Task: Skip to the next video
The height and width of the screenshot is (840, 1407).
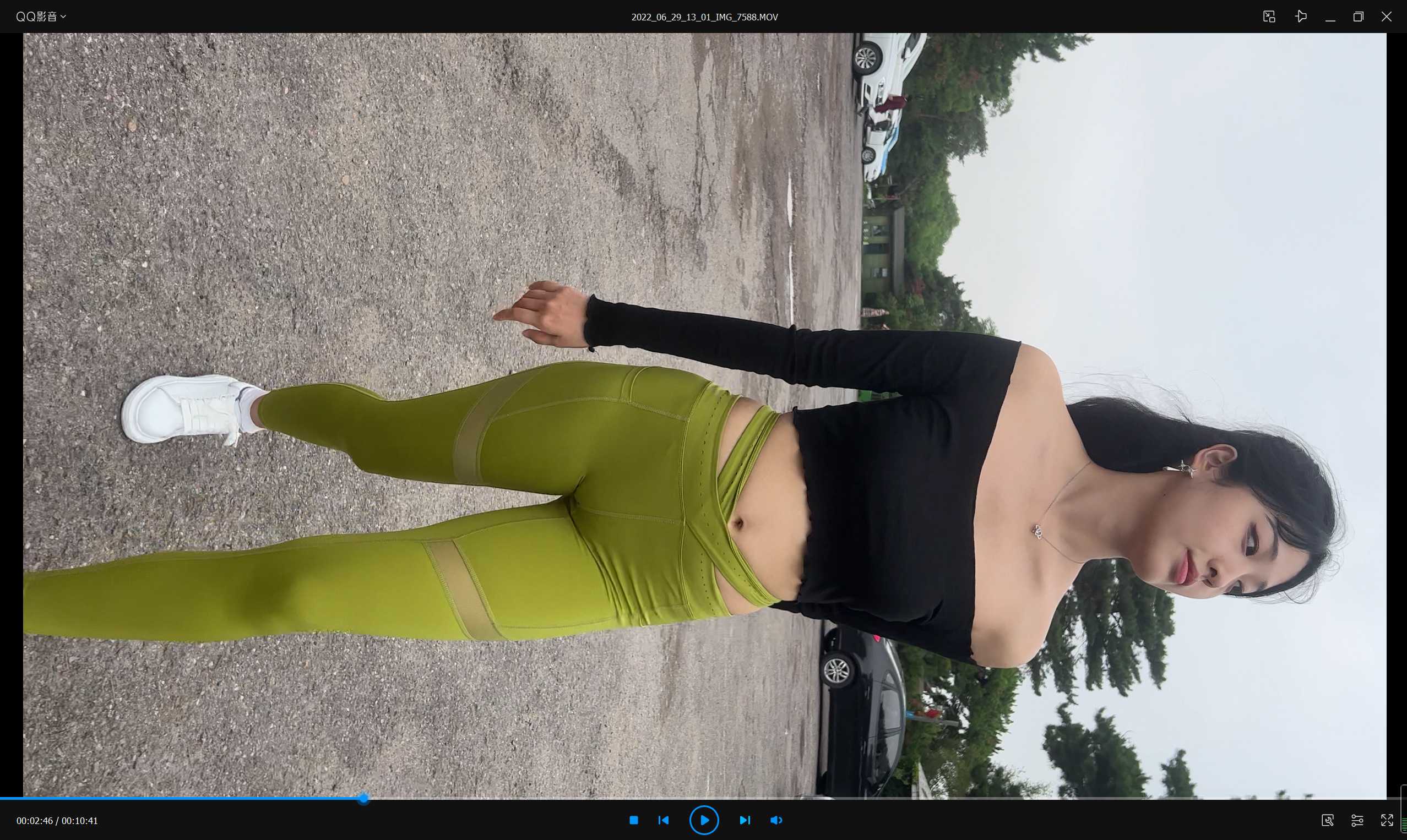Action: coord(745,820)
